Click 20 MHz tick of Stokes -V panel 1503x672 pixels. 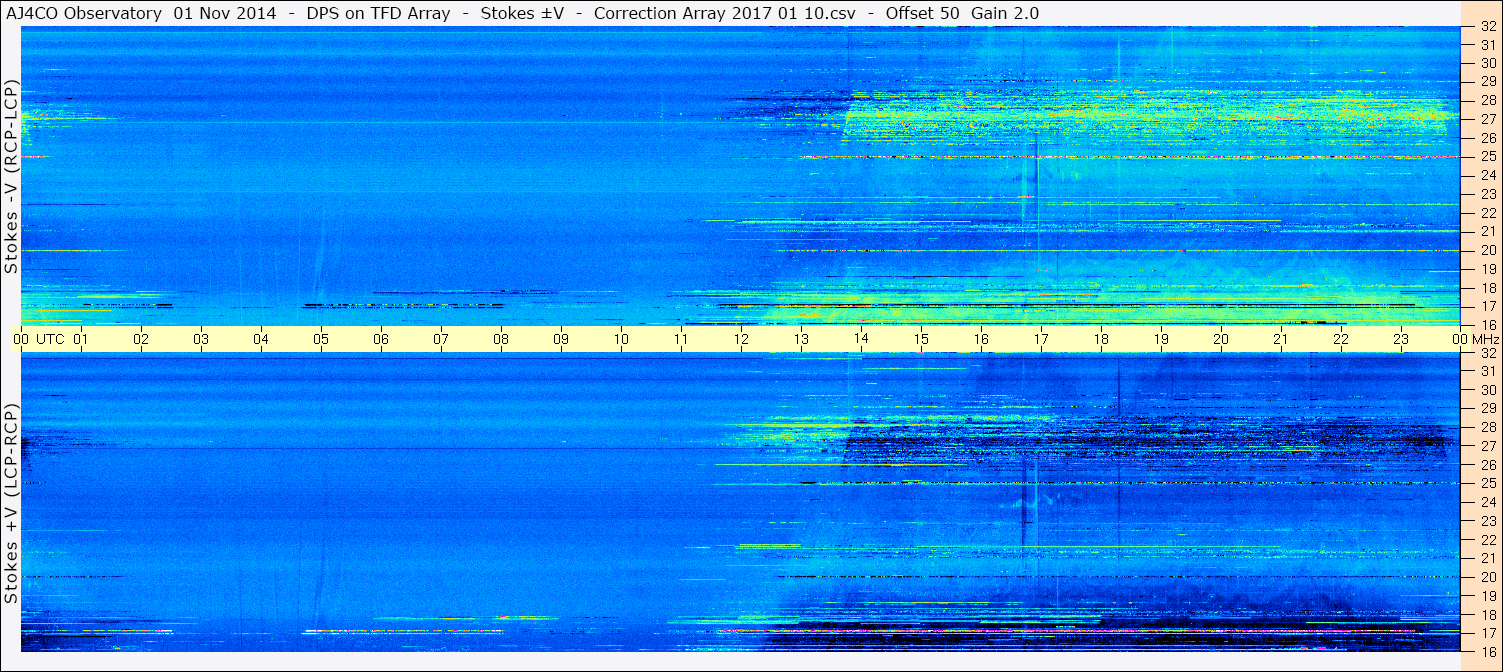click(x=1487, y=250)
